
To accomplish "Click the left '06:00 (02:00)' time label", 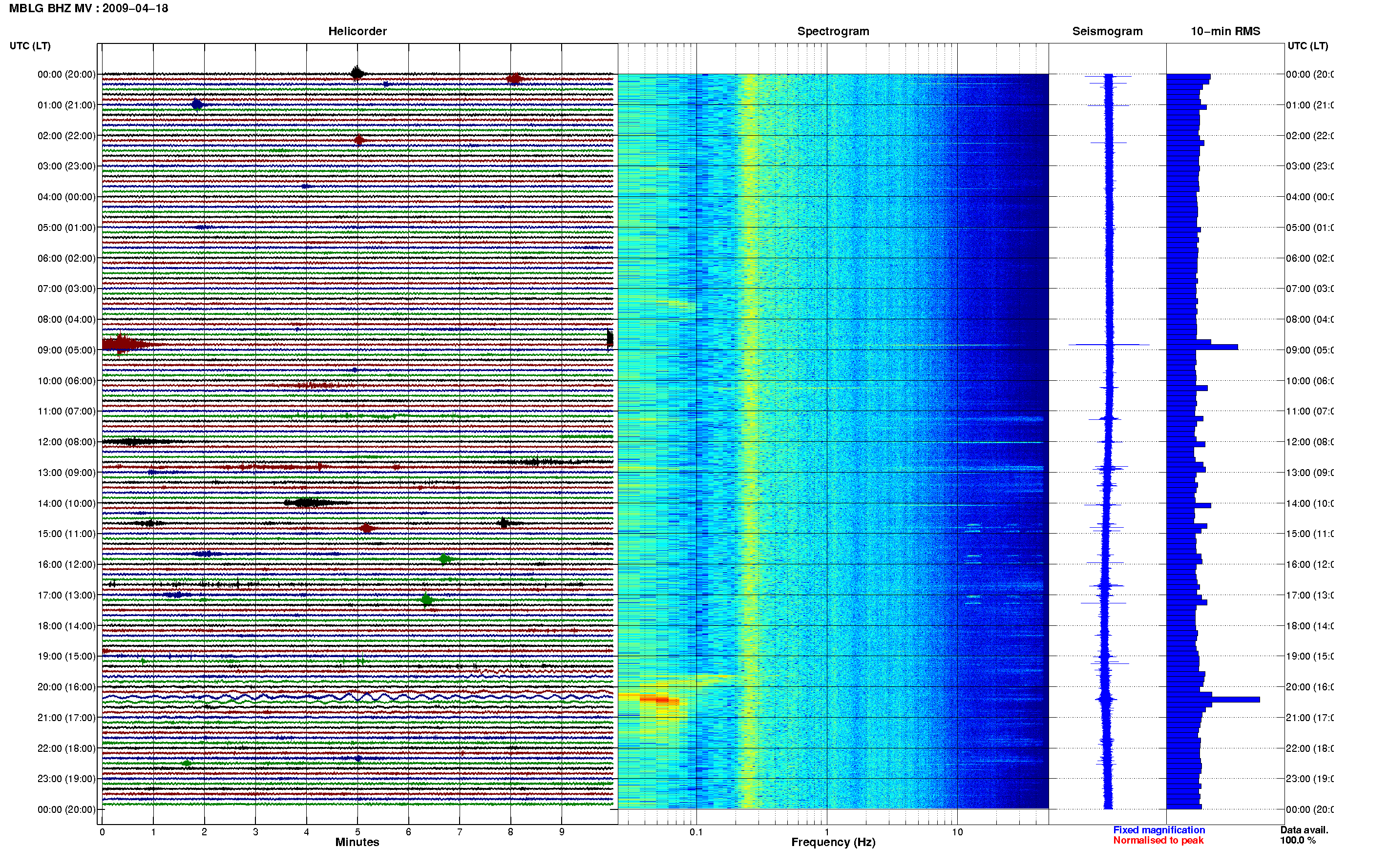I will point(66,258).
